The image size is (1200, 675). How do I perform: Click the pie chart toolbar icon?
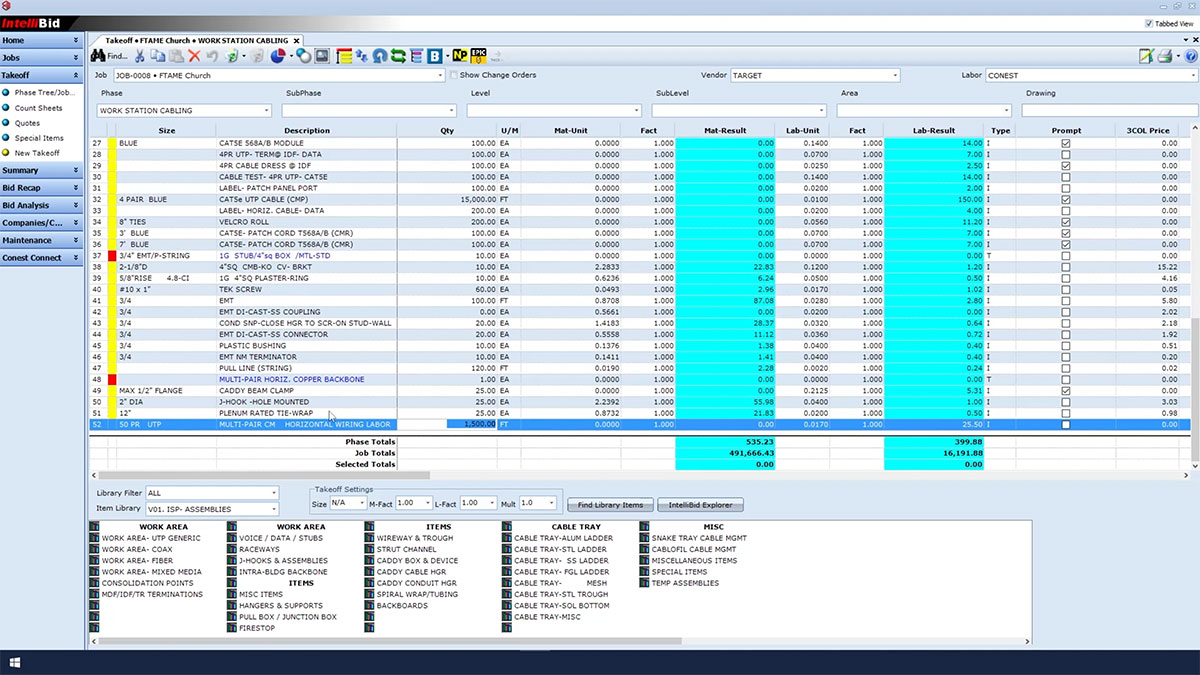click(278, 56)
